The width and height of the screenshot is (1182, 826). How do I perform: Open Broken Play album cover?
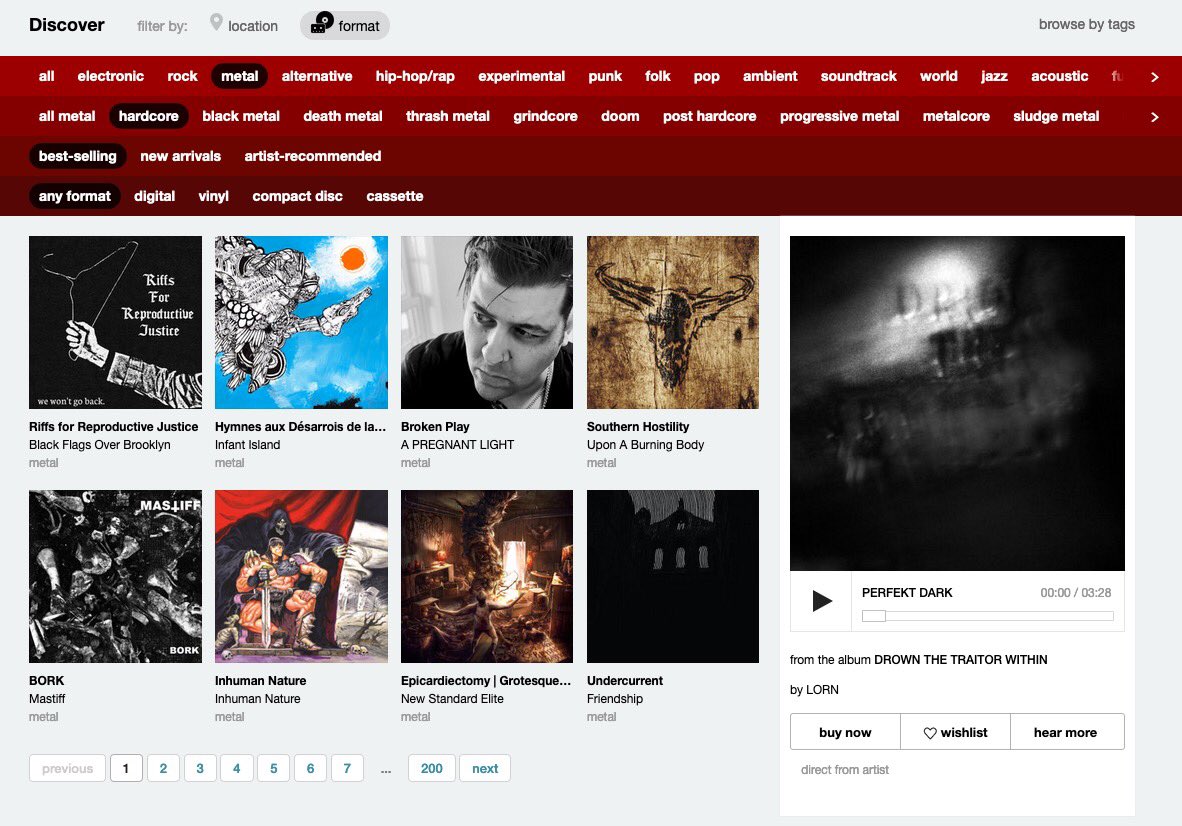pos(487,323)
